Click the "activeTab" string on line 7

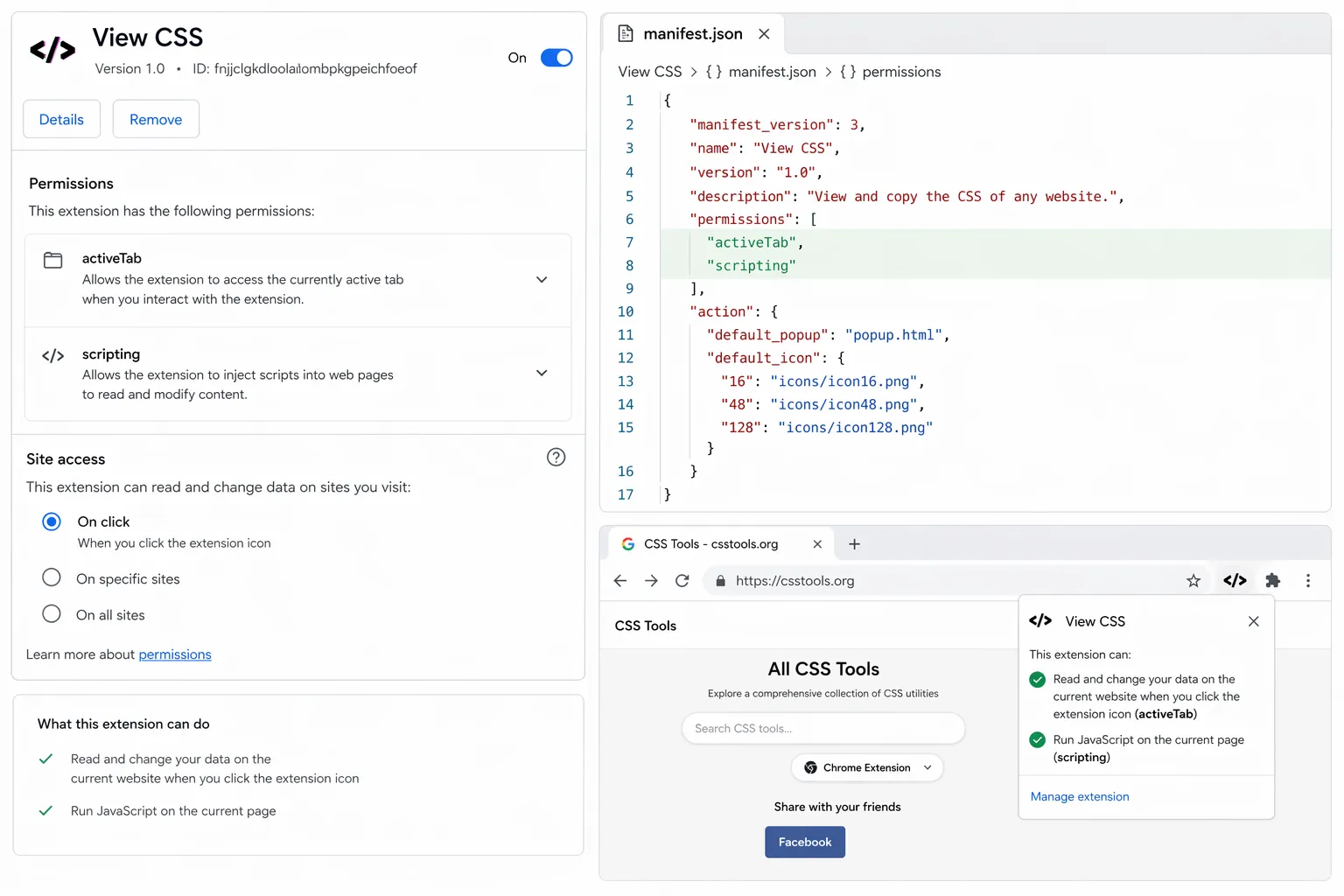coord(752,242)
